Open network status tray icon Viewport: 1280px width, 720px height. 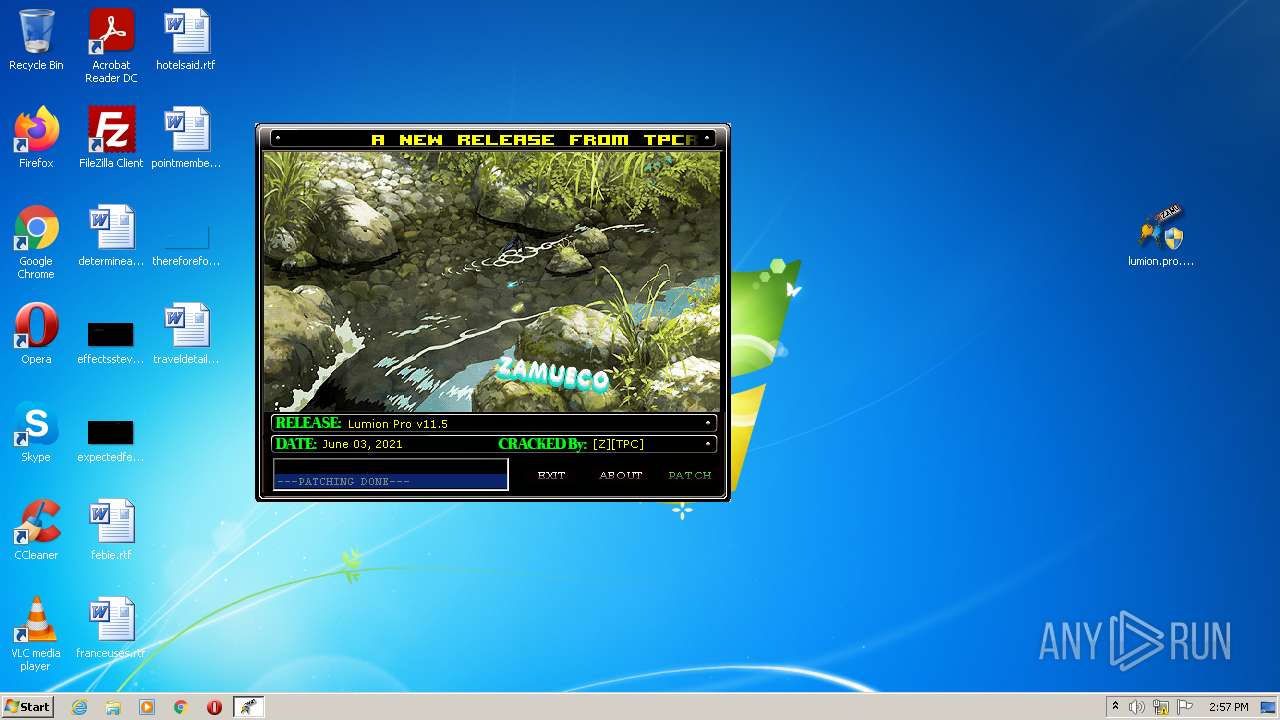pos(1161,707)
